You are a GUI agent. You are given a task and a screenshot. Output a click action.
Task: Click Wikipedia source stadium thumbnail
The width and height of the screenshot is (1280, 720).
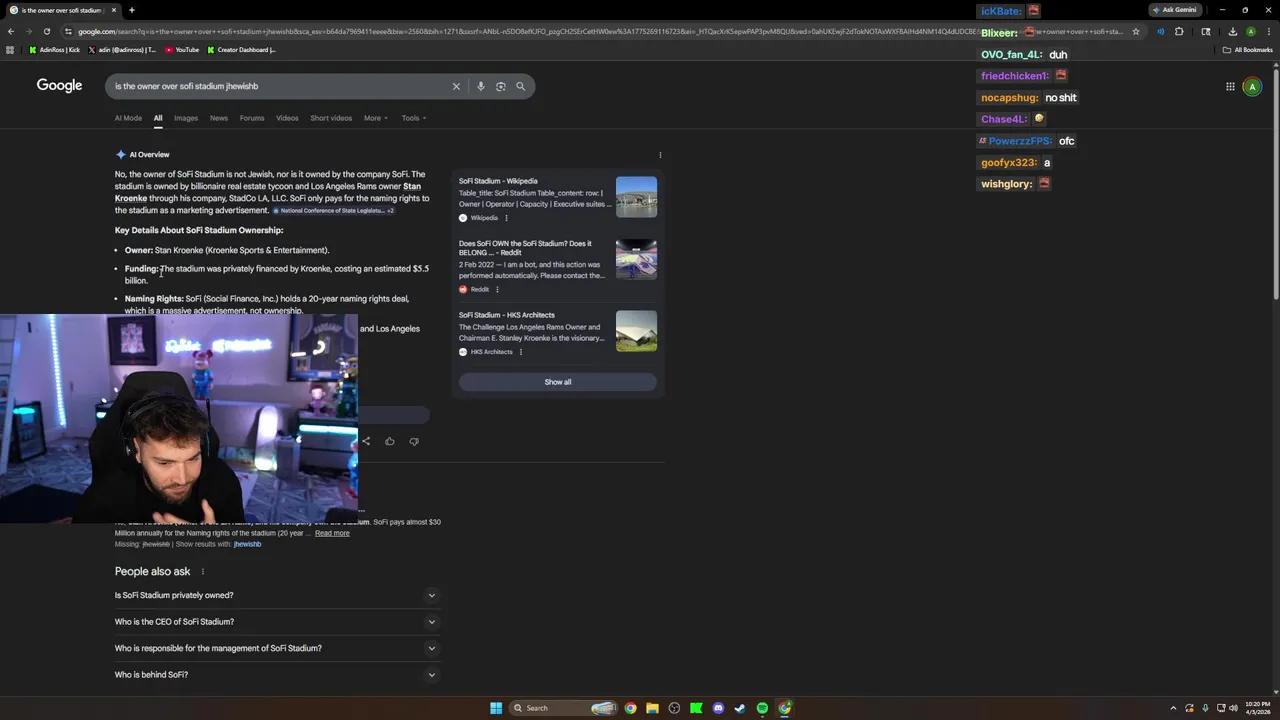[636, 197]
